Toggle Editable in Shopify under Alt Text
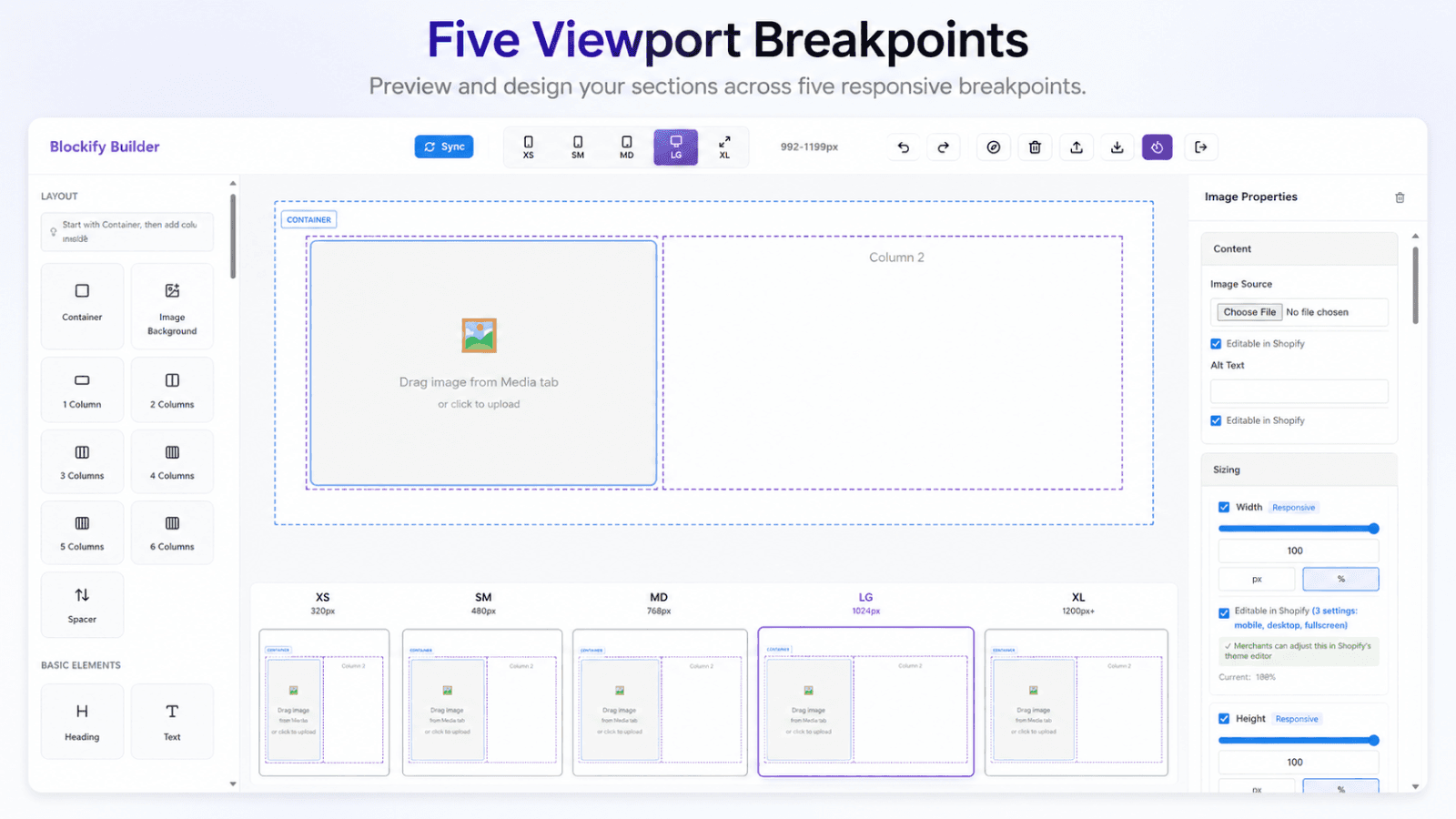 coord(1216,420)
